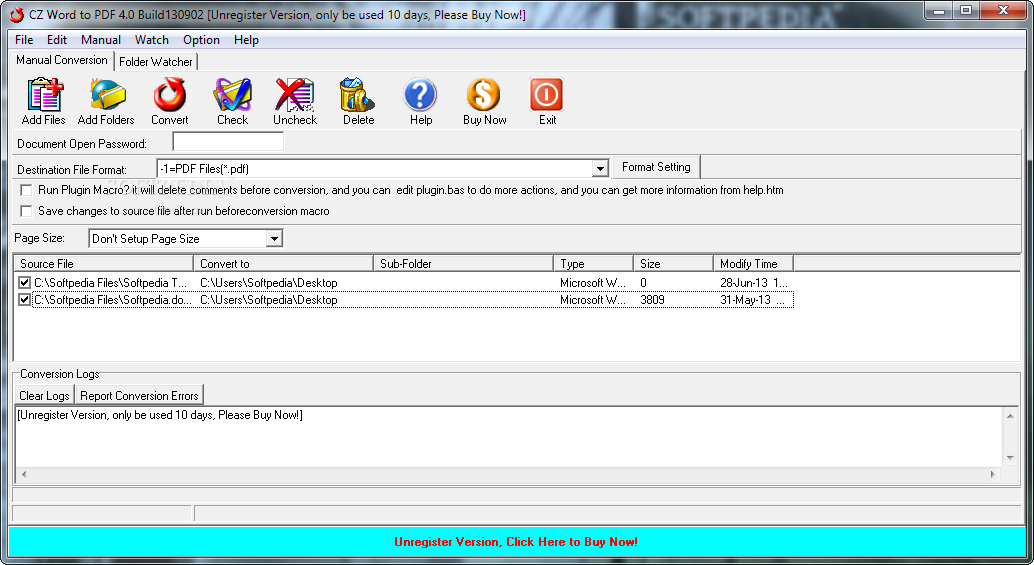Switch to the Folder Watcher tab
This screenshot has width=1034, height=565.
pos(156,61)
